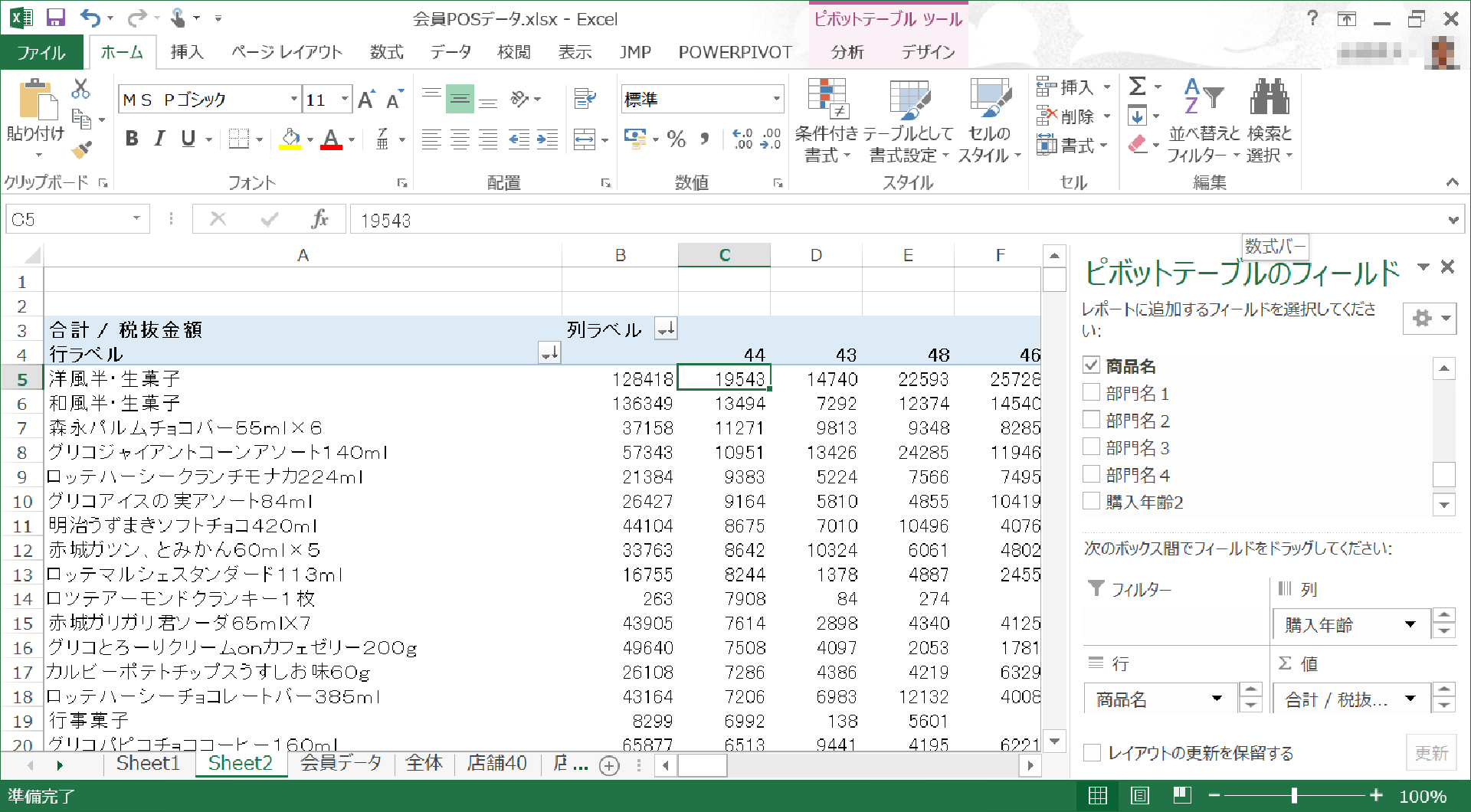This screenshot has width=1471, height=812.
Task: Open the 購入年齢 column field dropdown
Action: click(1410, 624)
